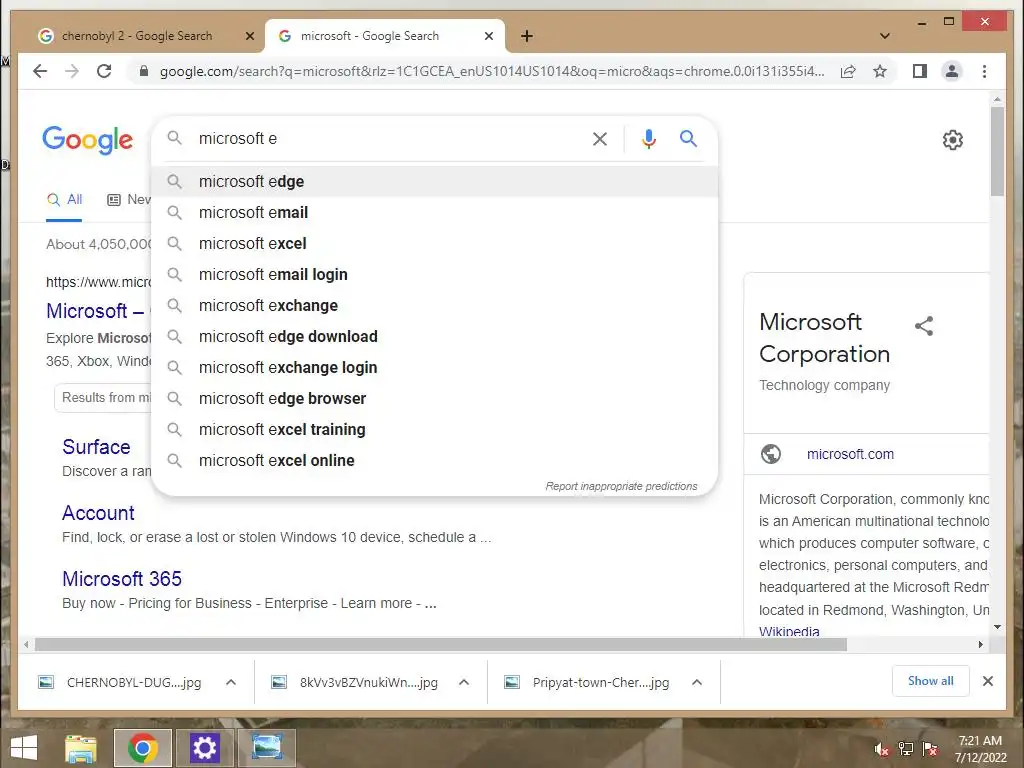Open a new browser tab
The height and width of the screenshot is (768, 1024).
click(x=527, y=36)
